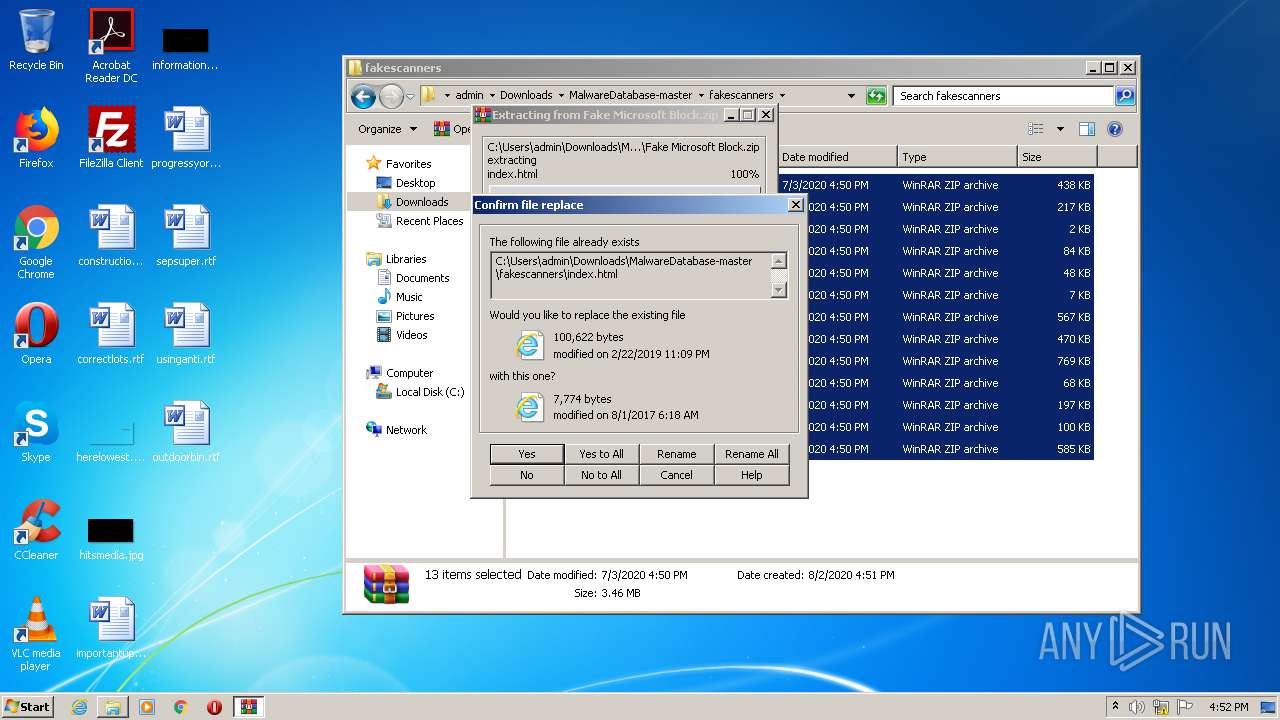Select the 585 KB ZIP archive row
Screen dimensions: 1280x720
tap(935, 449)
